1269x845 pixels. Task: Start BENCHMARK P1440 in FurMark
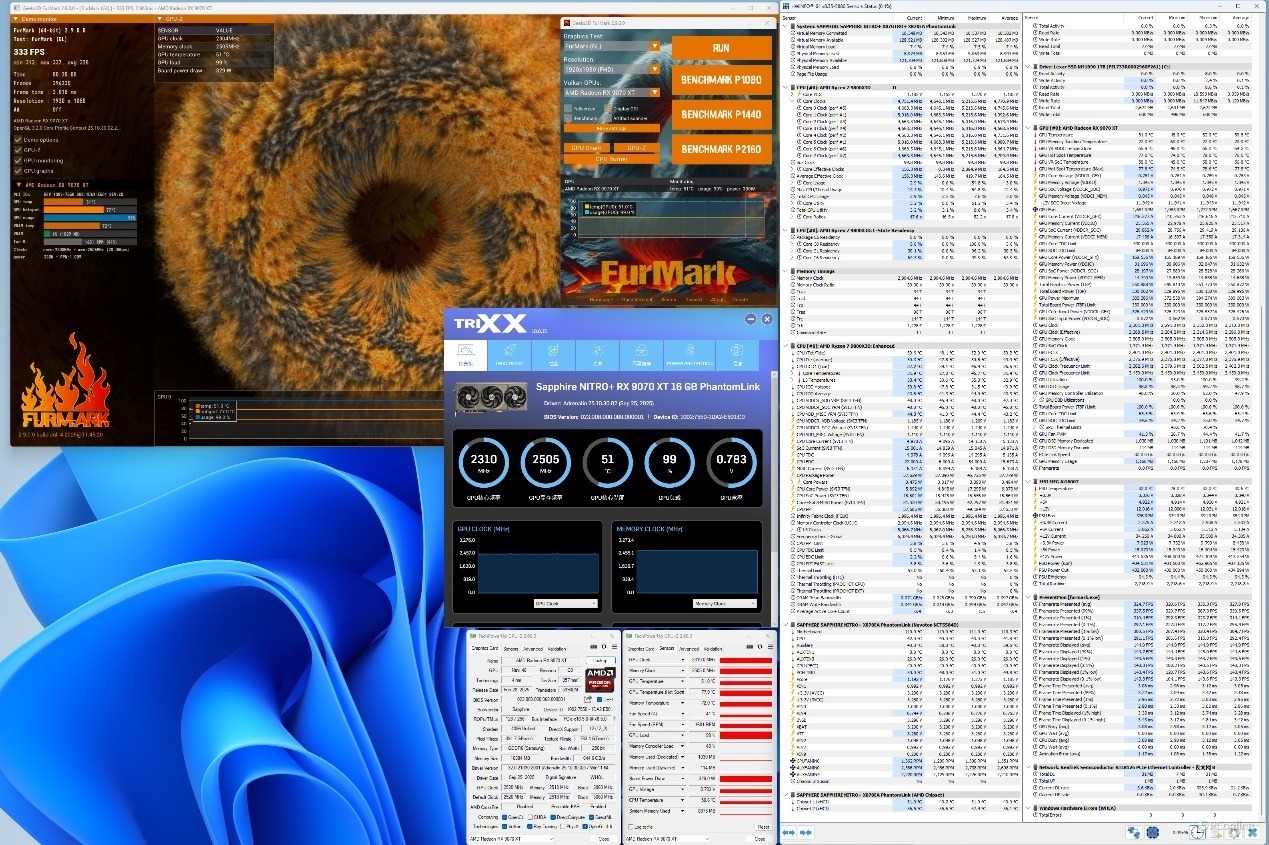coord(722,115)
